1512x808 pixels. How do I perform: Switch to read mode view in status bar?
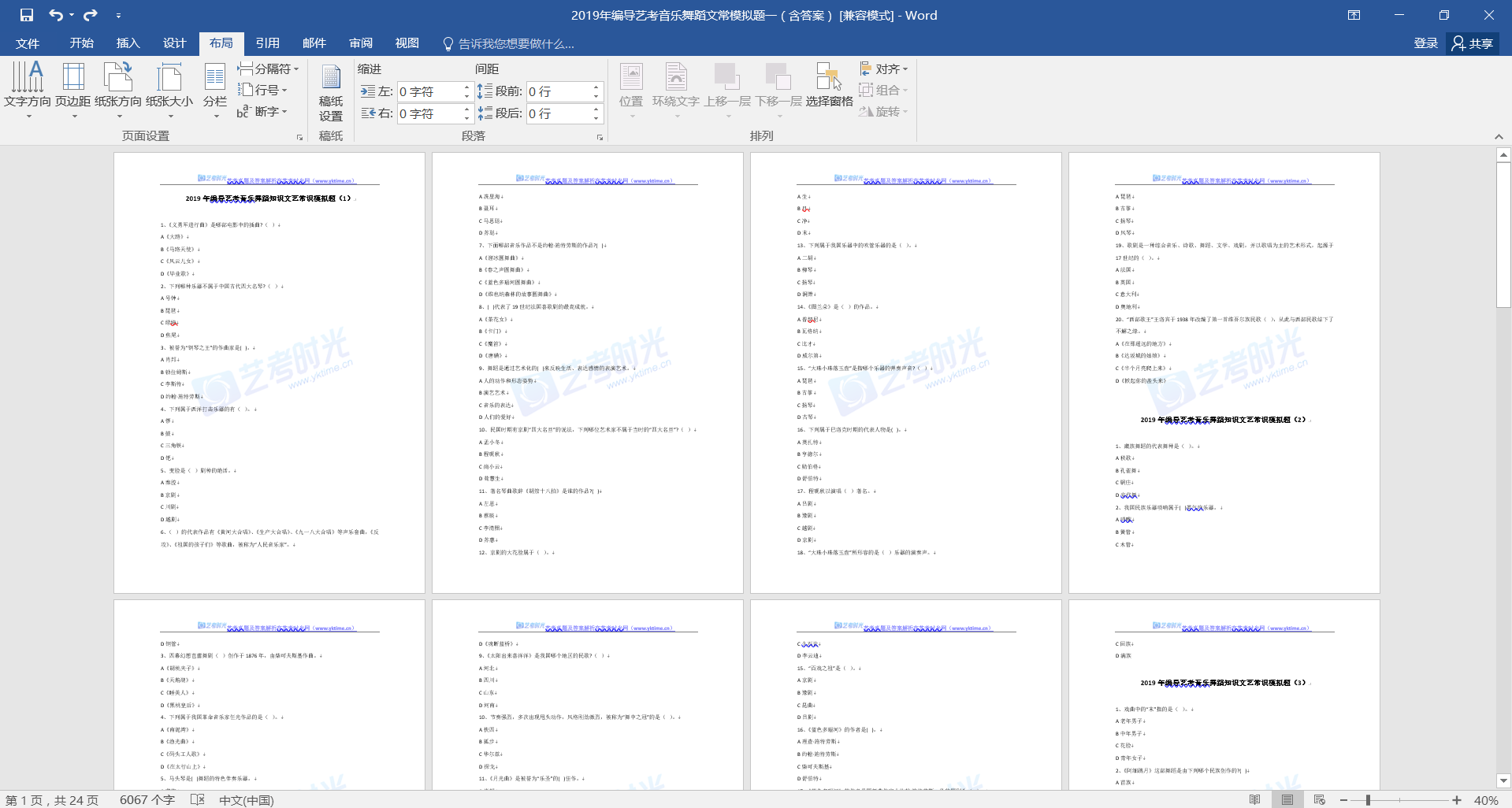click(x=1254, y=800)
